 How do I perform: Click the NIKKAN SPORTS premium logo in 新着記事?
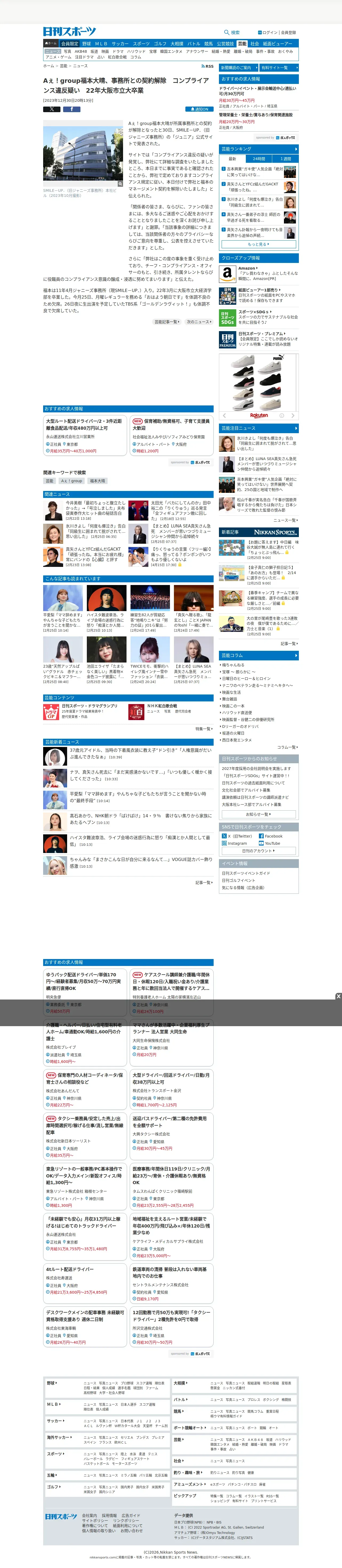coord(276,532)
